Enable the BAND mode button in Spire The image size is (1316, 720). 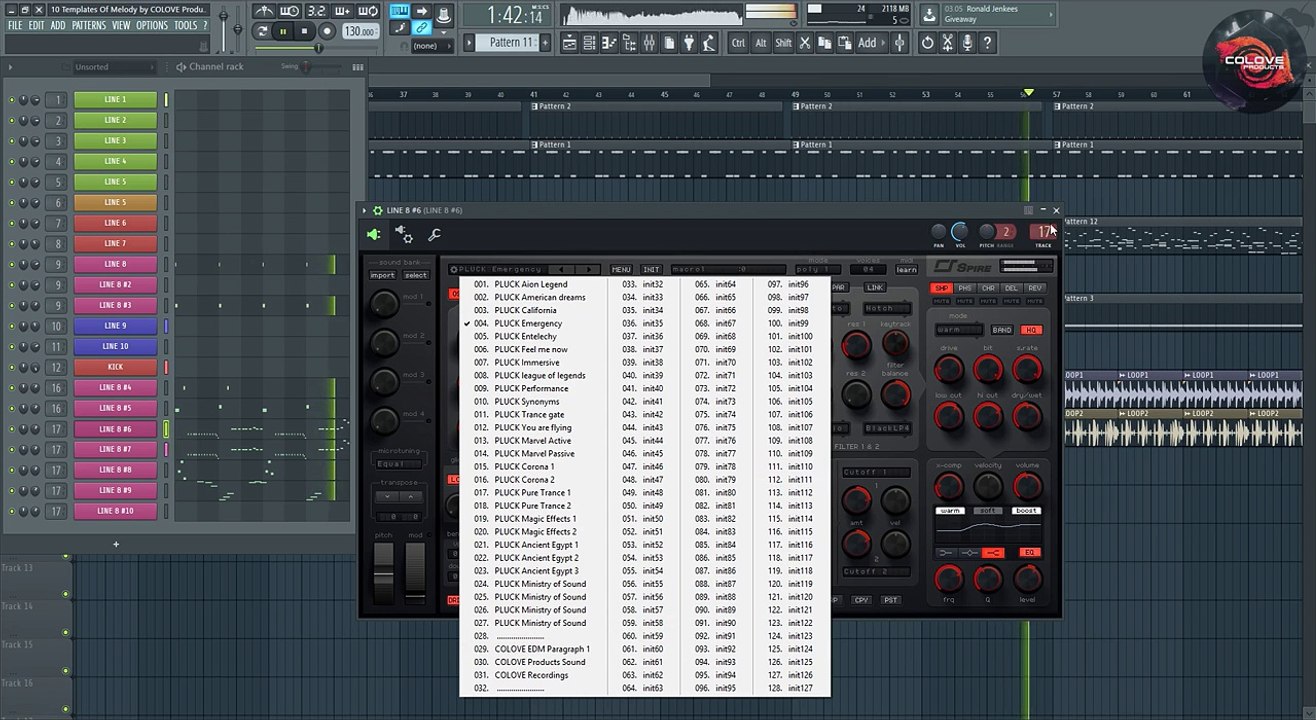pos(1002,330)
